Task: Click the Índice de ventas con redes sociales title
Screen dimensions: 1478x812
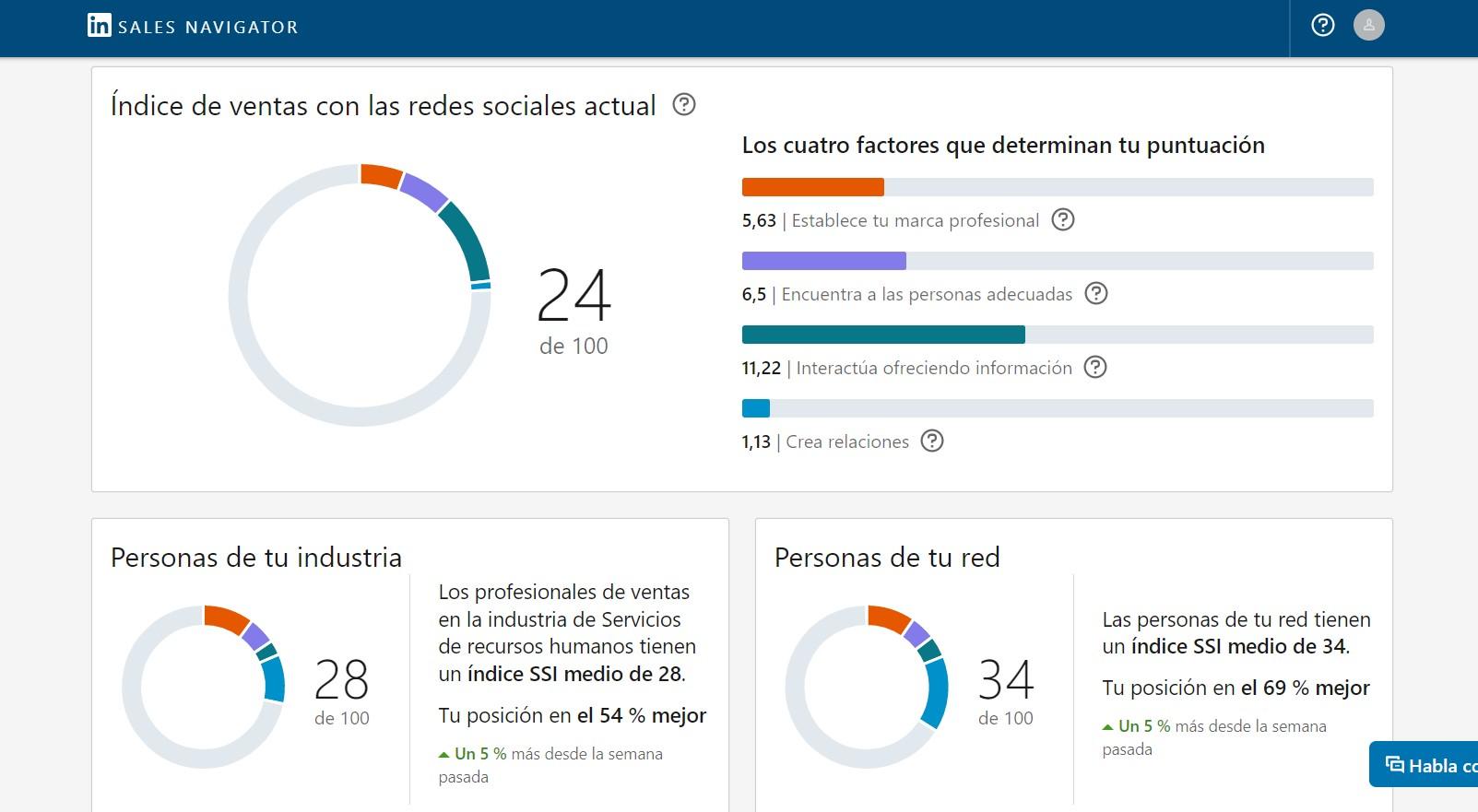Action: point(384,106)
